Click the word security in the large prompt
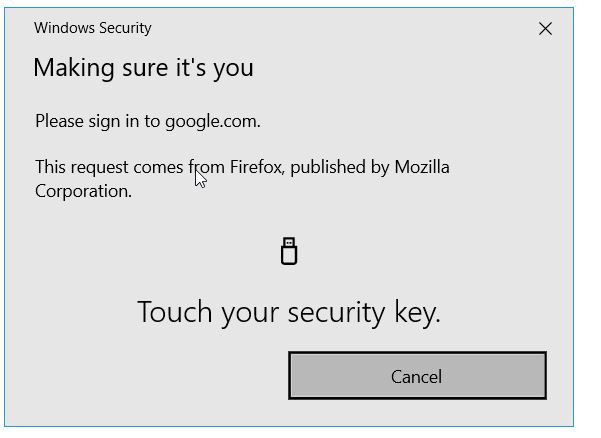The height and width of the screenshot is (438, 601). 336,313
